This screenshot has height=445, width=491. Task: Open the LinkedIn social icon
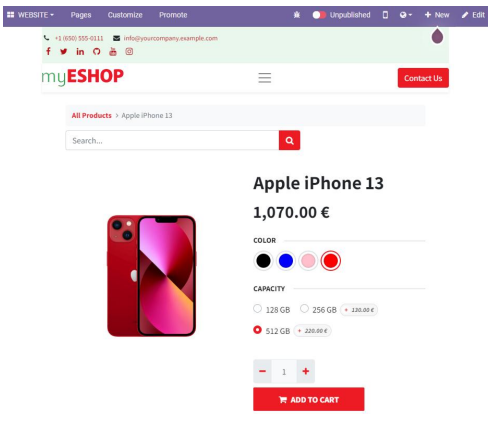(x=80, y=51)
